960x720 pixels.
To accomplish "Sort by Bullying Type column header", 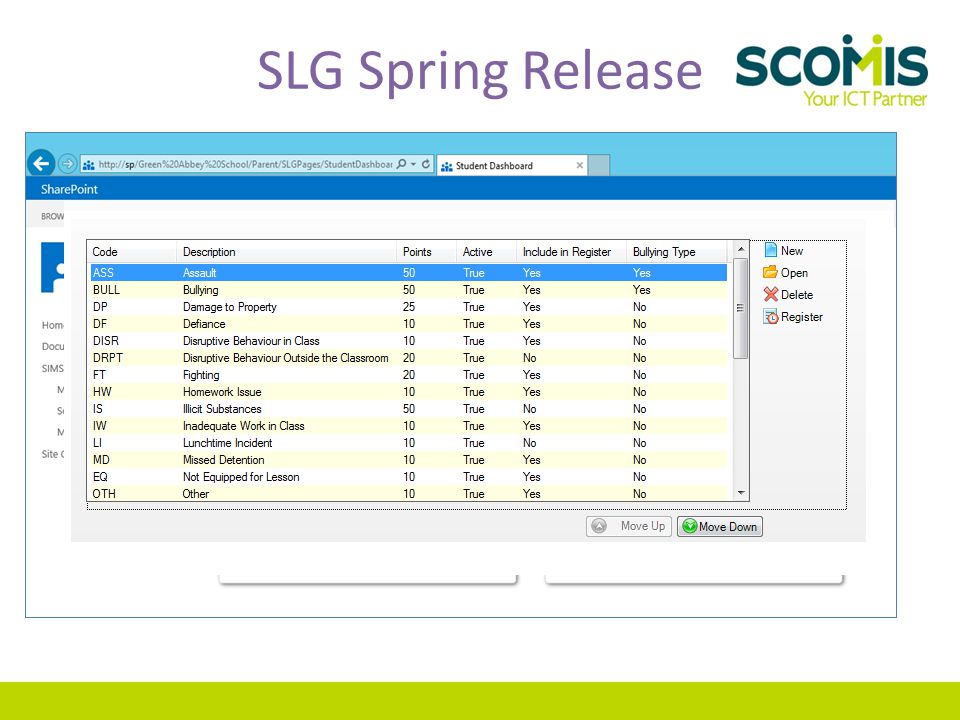I will [x=677, y=252].
